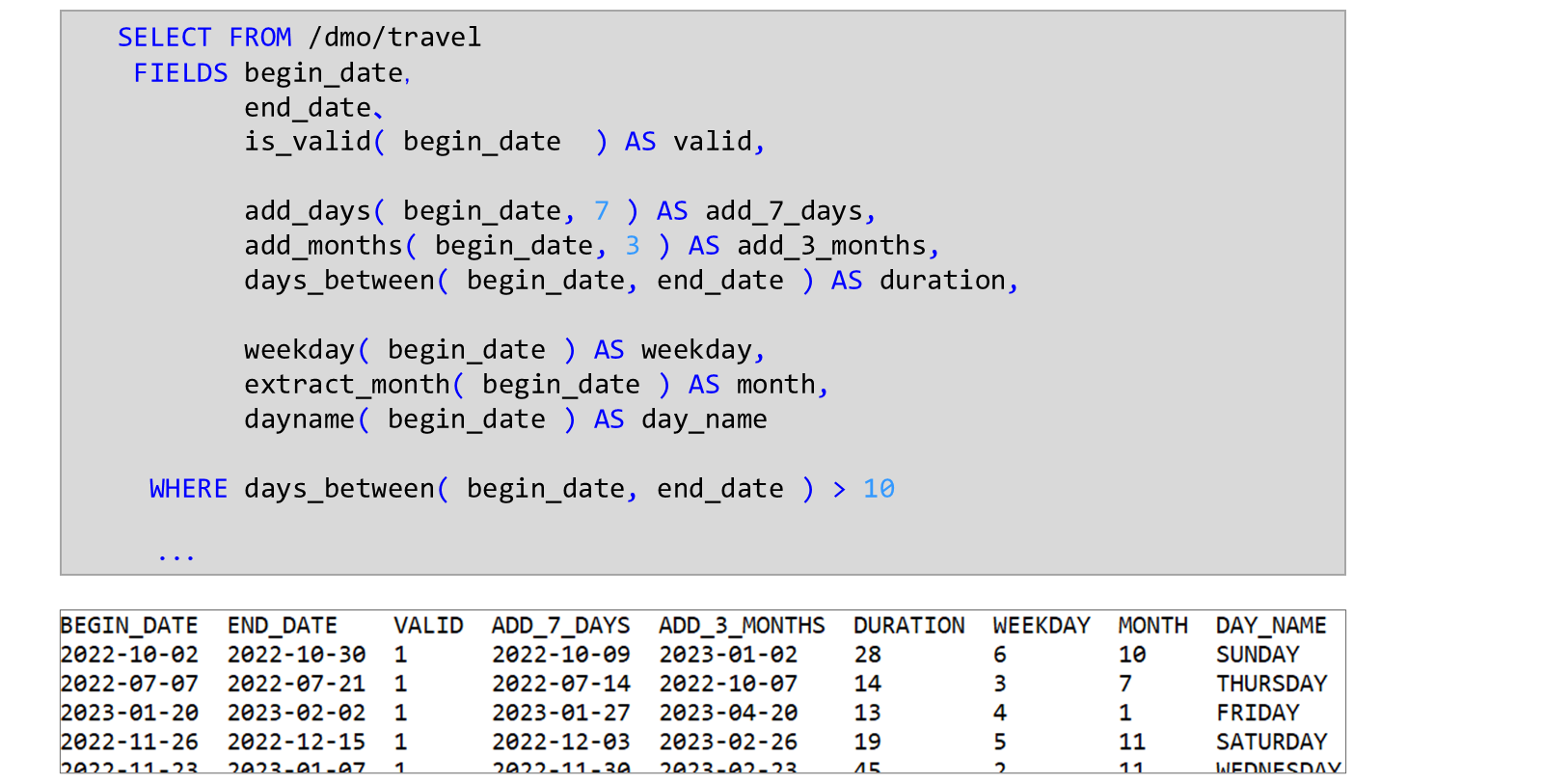Click the end date 2022-12-15 cell

click(x=296, y=742)
